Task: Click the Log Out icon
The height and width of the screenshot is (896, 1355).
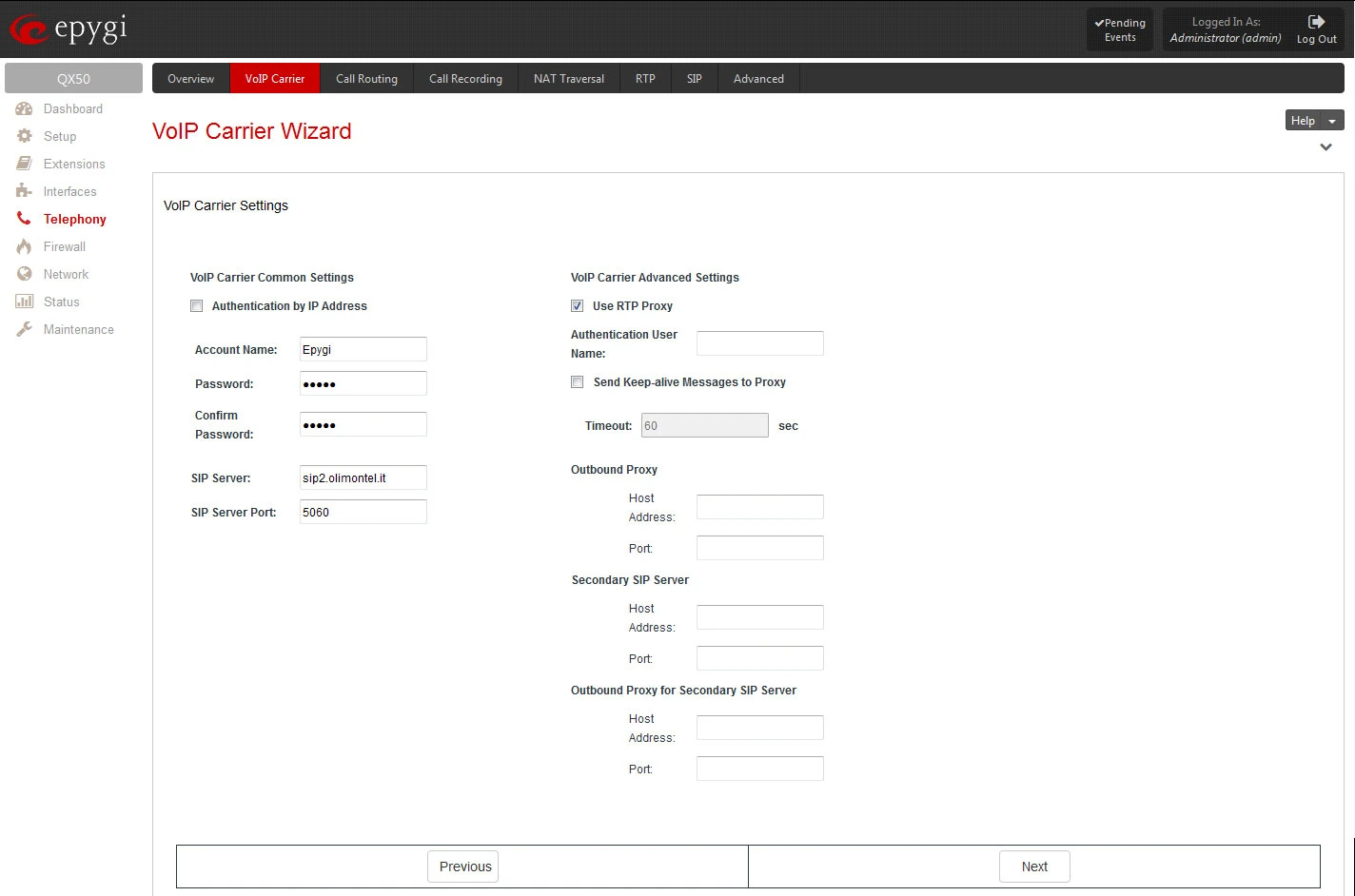Action: pos(1316,22)
